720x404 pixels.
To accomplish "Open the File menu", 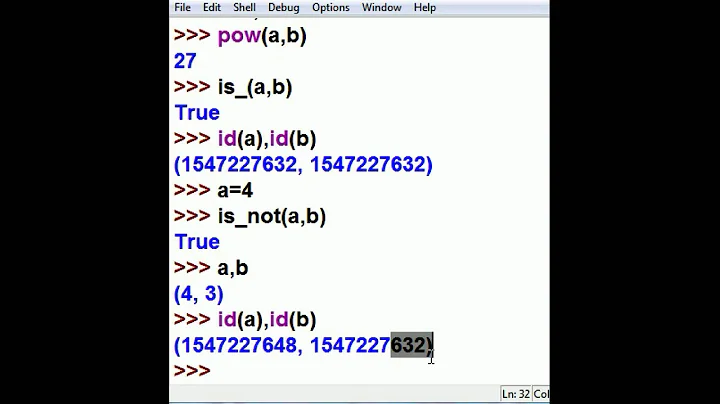I will 182,8.
